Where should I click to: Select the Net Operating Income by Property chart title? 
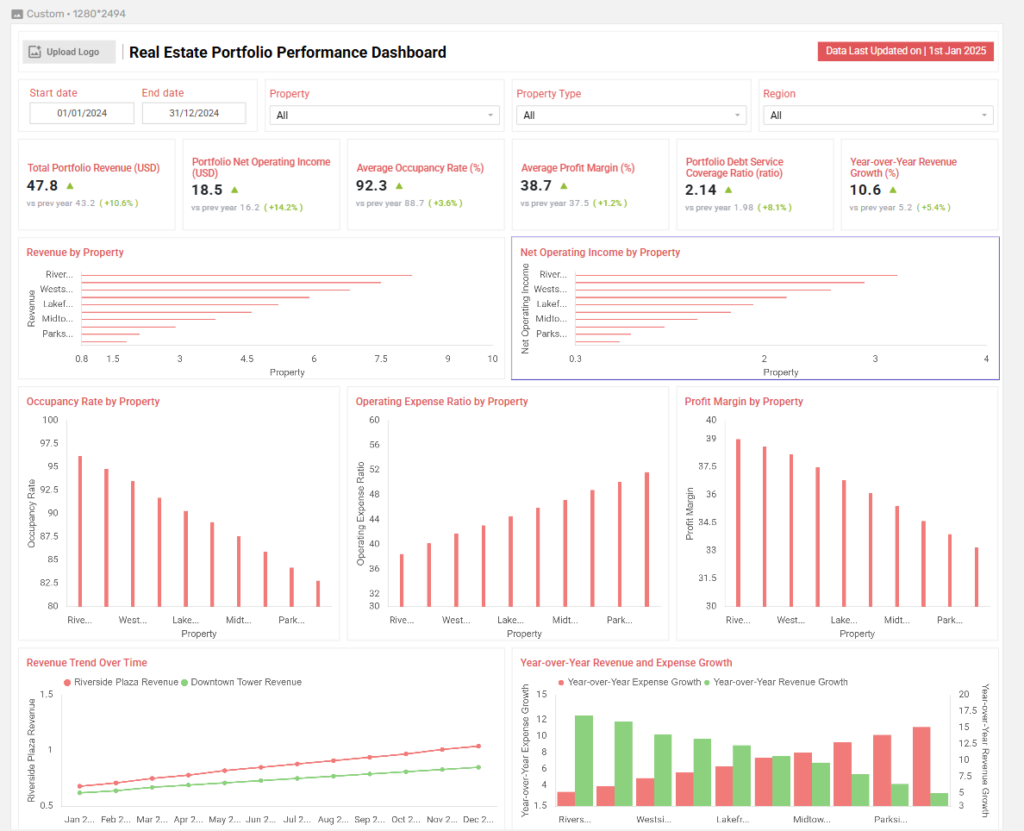click(x=600, y=253)
